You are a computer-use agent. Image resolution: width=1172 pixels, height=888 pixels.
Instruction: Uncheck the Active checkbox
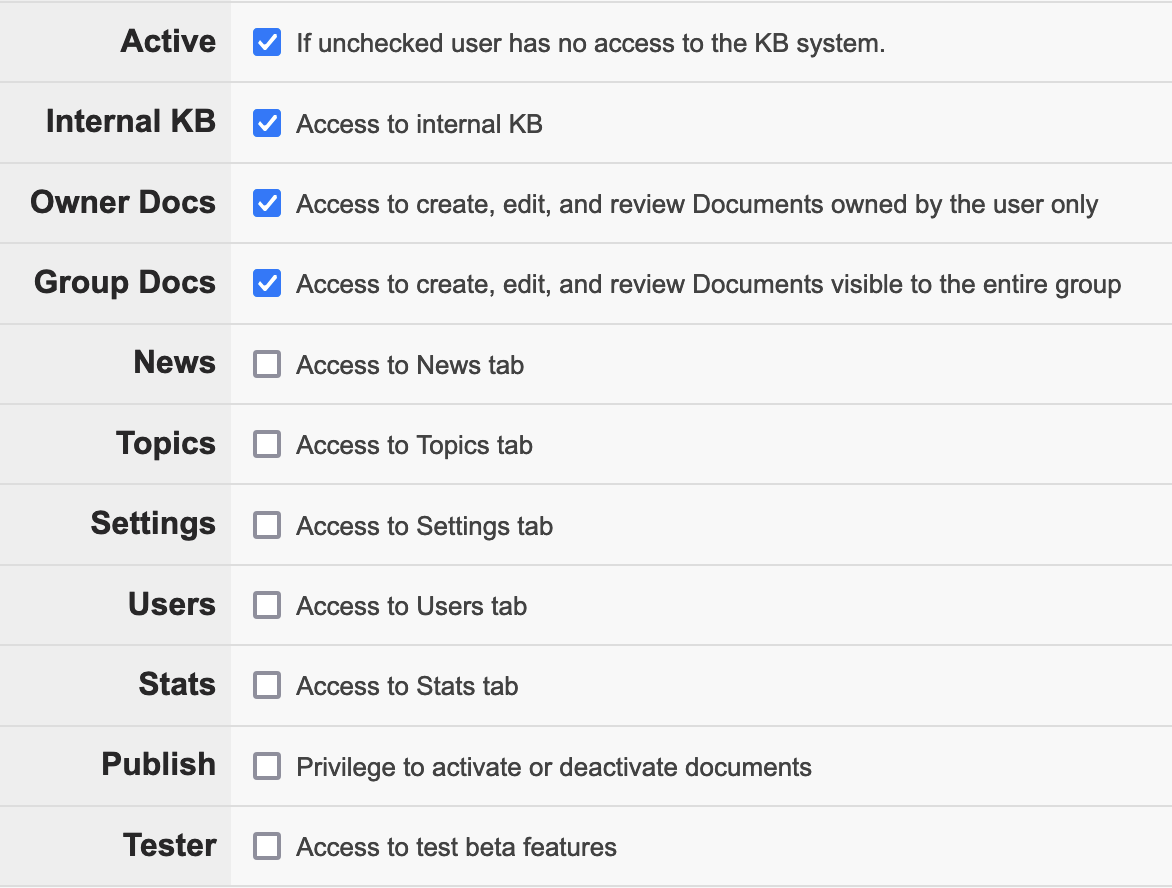[x=267, y=43]
